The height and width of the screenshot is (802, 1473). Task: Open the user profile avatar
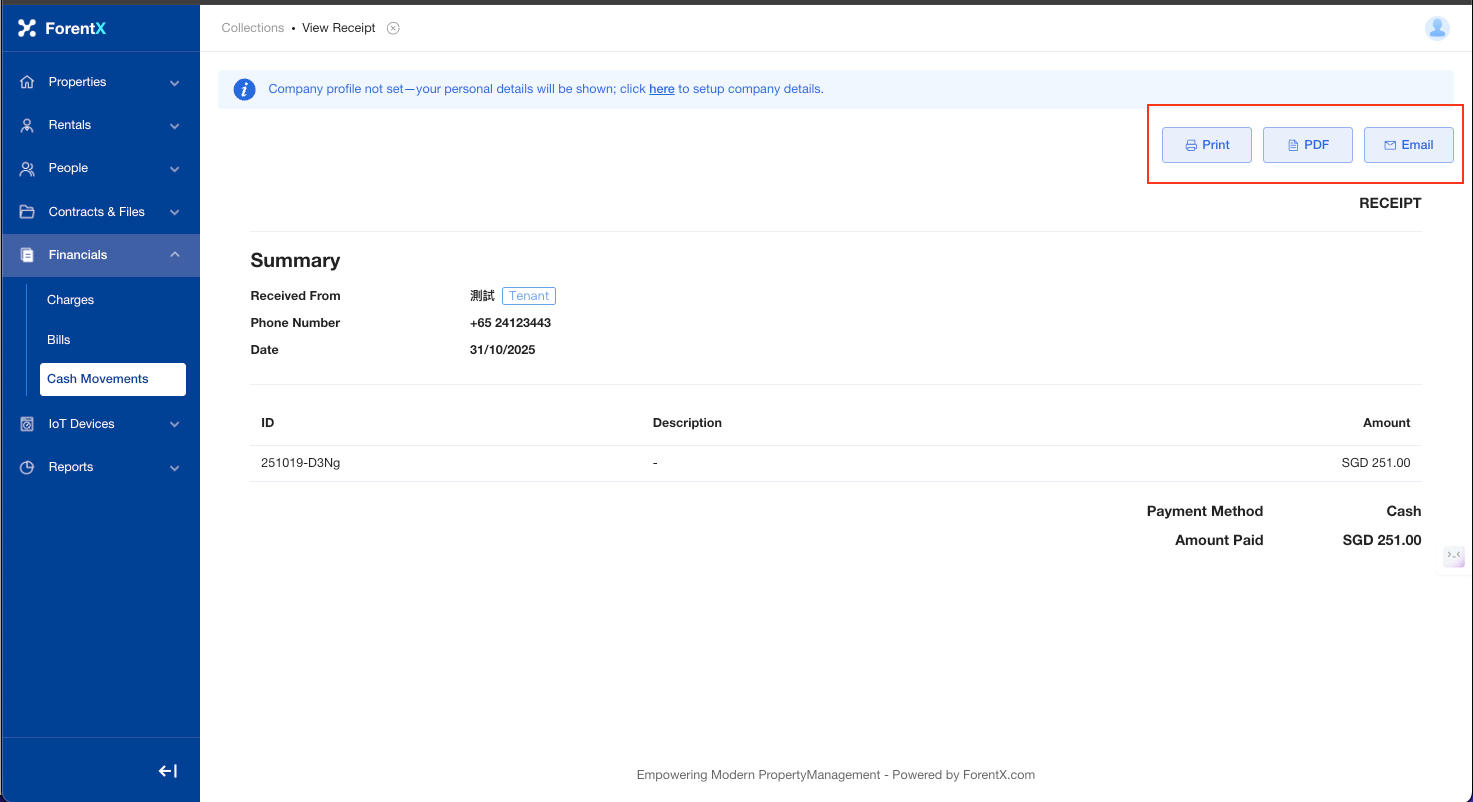point(1437,28)
